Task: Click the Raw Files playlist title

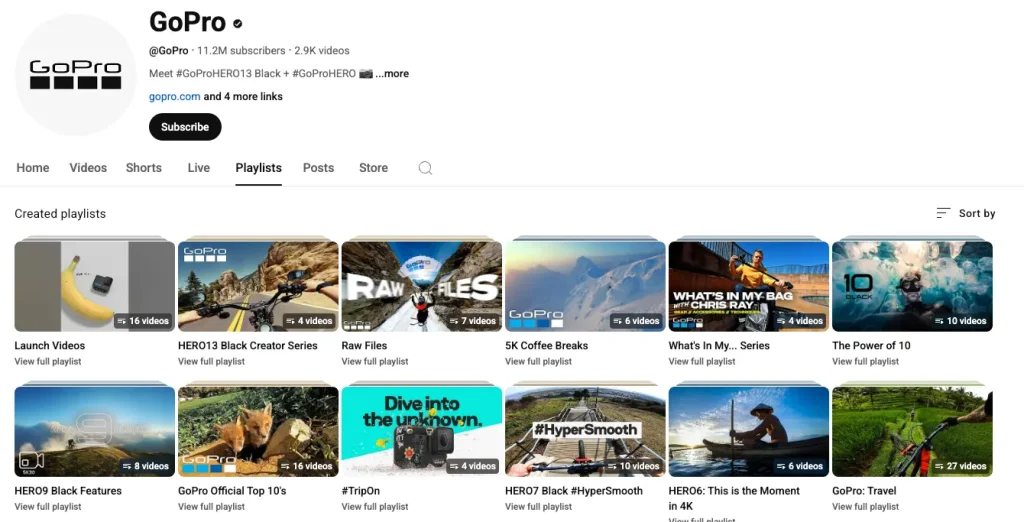Action: (x=364, y=346)
